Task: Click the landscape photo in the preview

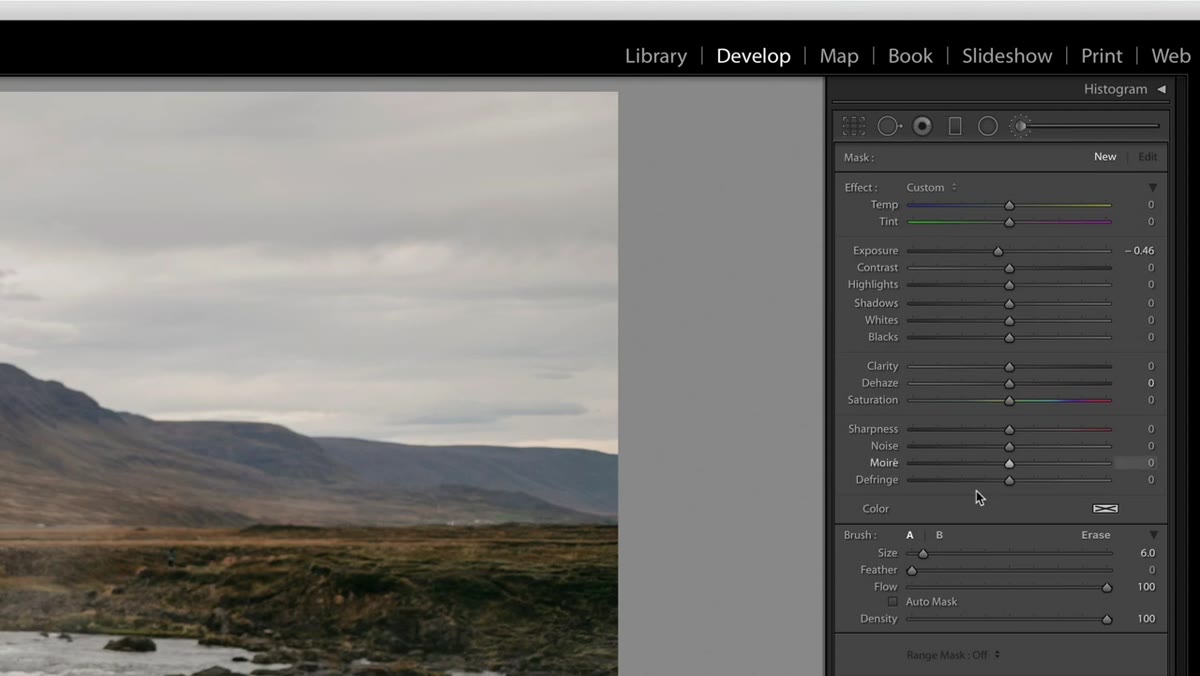Action: coord(308,384)
